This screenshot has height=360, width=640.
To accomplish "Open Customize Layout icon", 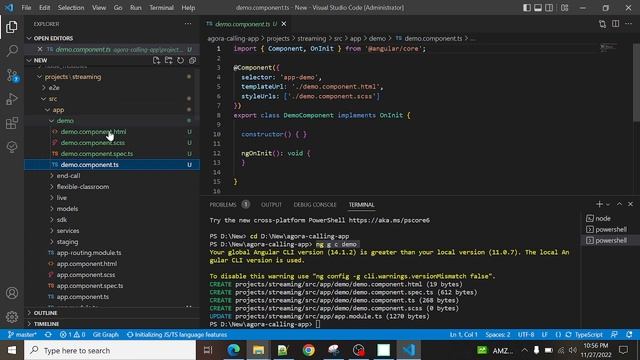I will point(564,8).
